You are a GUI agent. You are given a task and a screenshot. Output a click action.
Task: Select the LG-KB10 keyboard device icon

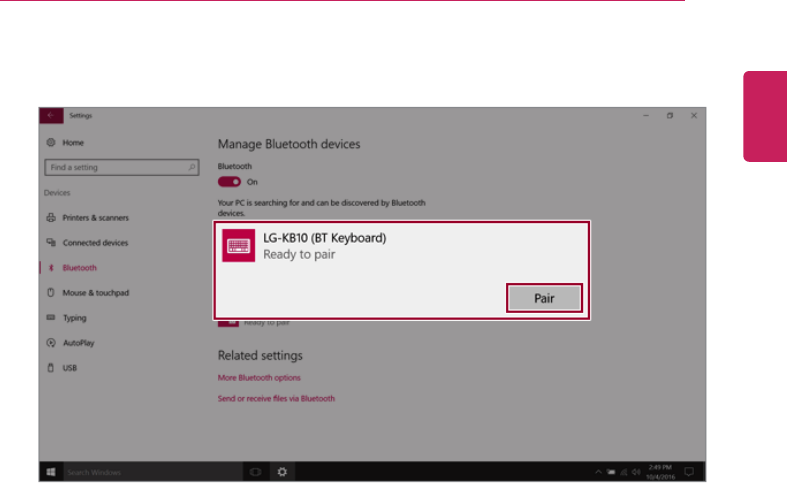[x=238, y=245]
